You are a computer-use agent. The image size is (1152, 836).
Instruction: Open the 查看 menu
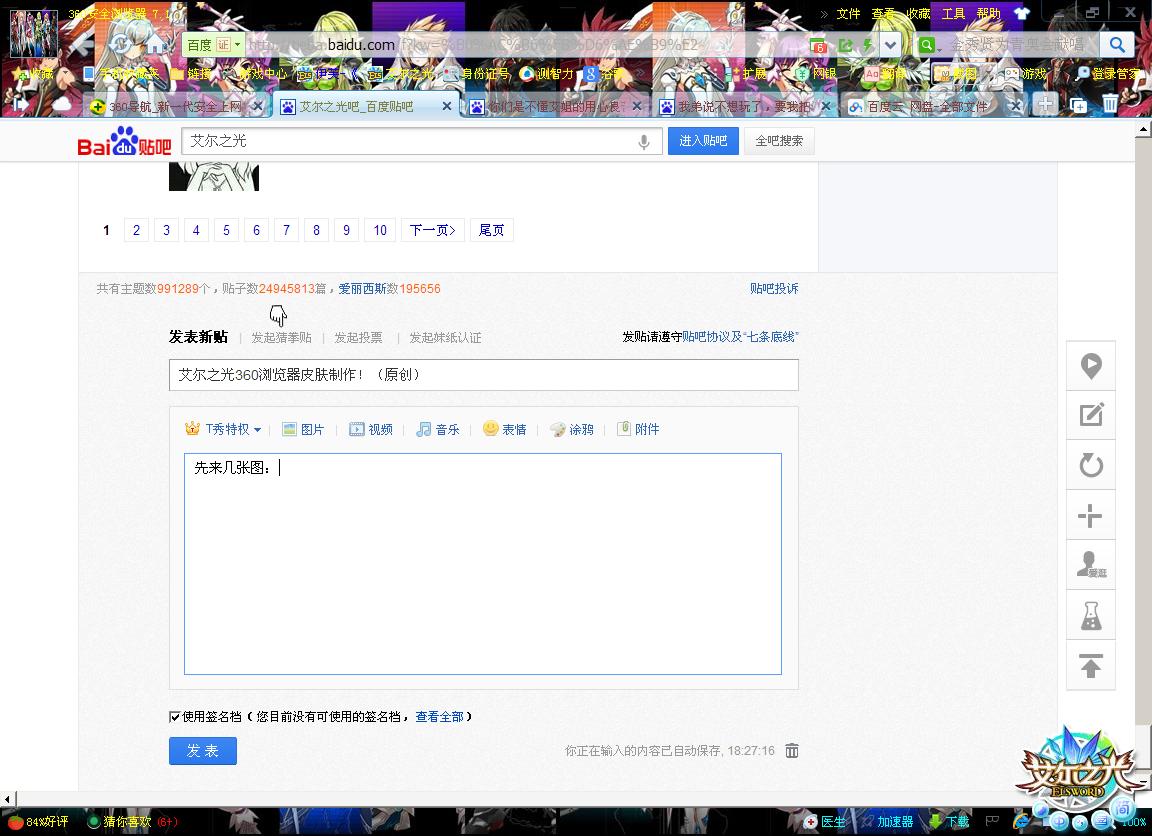883,13
